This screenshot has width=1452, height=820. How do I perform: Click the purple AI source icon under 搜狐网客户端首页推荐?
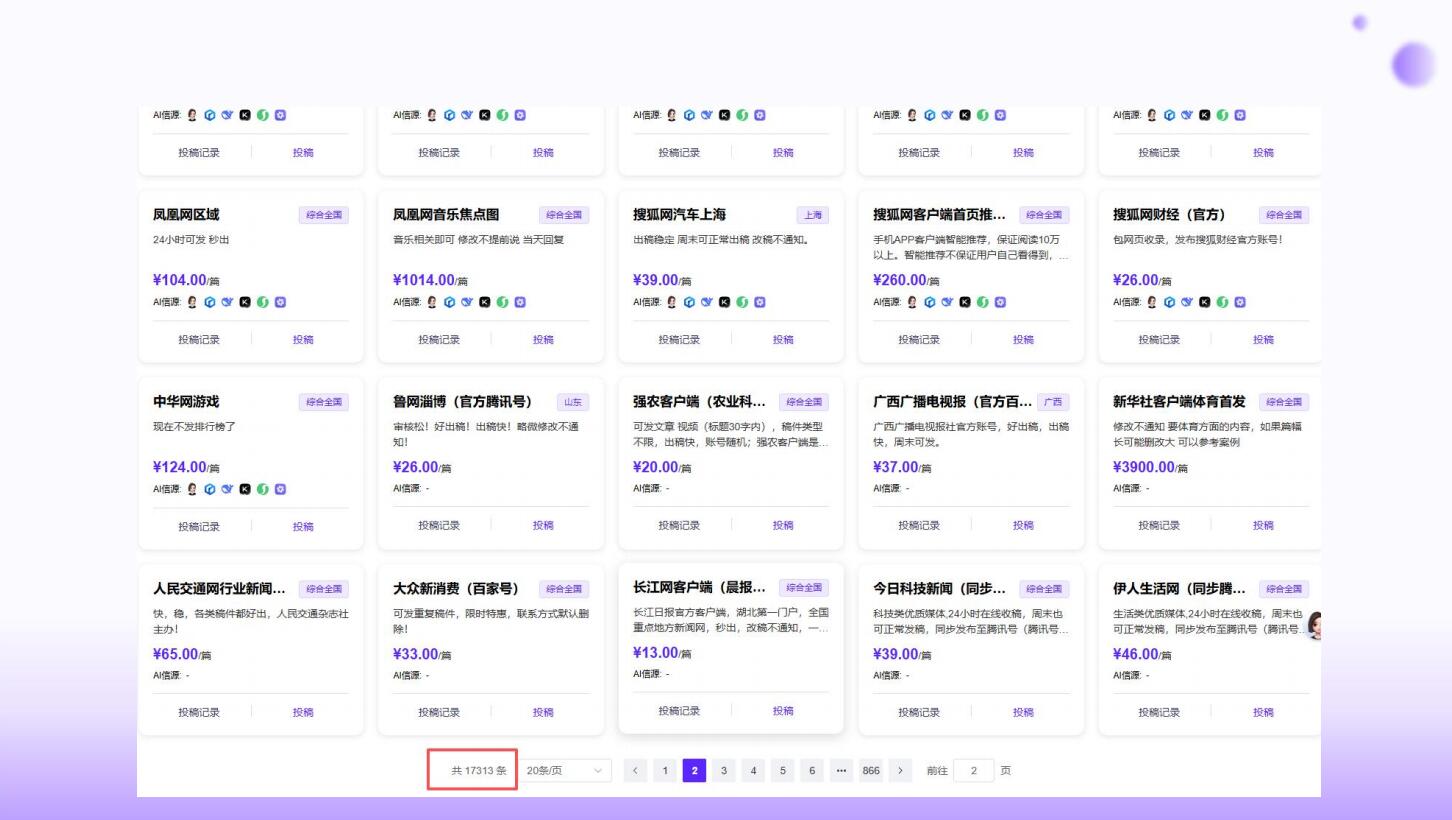[x=1000, y=301]
